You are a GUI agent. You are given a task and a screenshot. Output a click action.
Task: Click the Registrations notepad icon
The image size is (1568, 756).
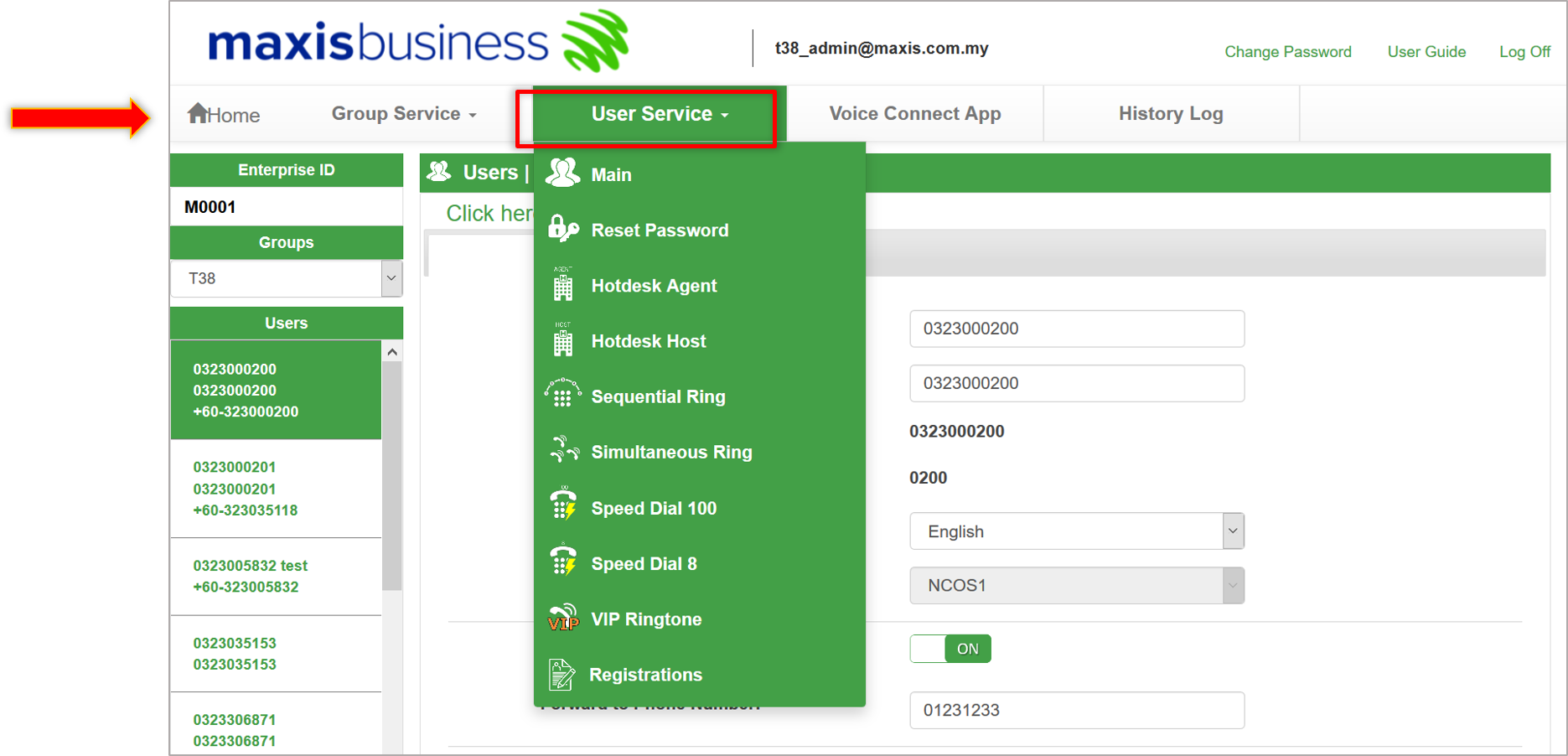[561, 674]
